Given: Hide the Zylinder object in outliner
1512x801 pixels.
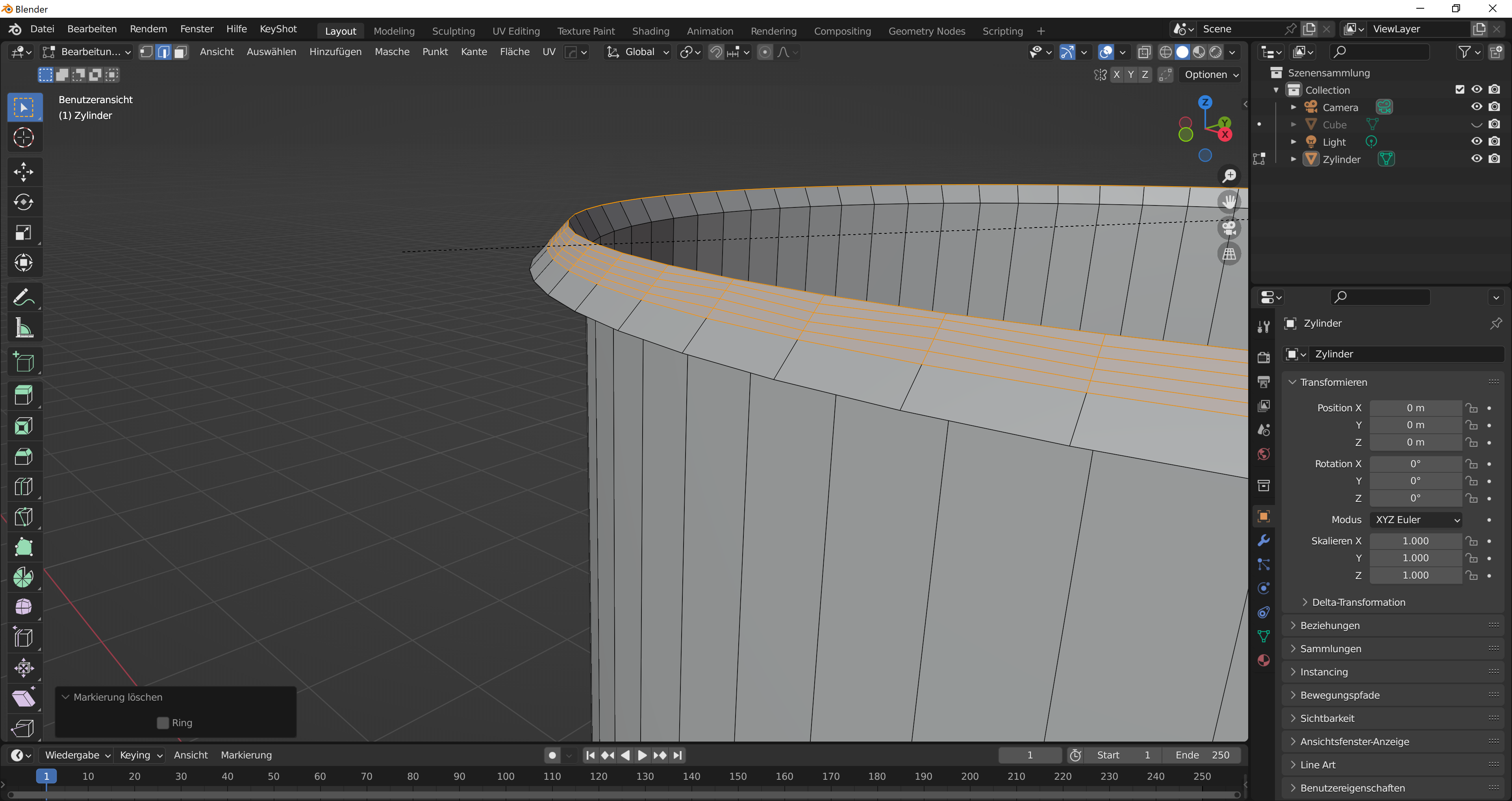Looking at the screenshot, I should (x=1476, y=159).
